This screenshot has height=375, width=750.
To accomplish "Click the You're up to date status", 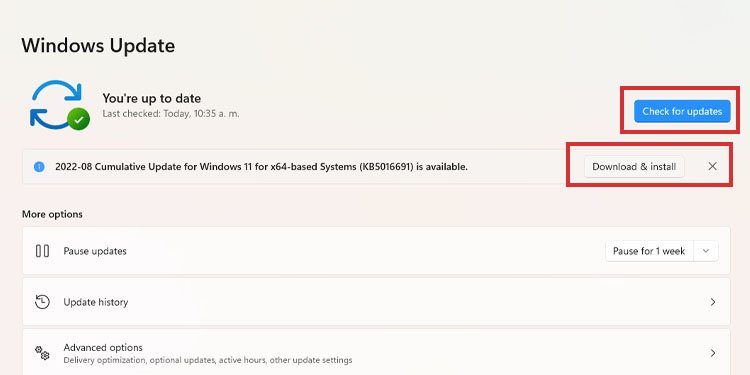I will pos(152,99).
